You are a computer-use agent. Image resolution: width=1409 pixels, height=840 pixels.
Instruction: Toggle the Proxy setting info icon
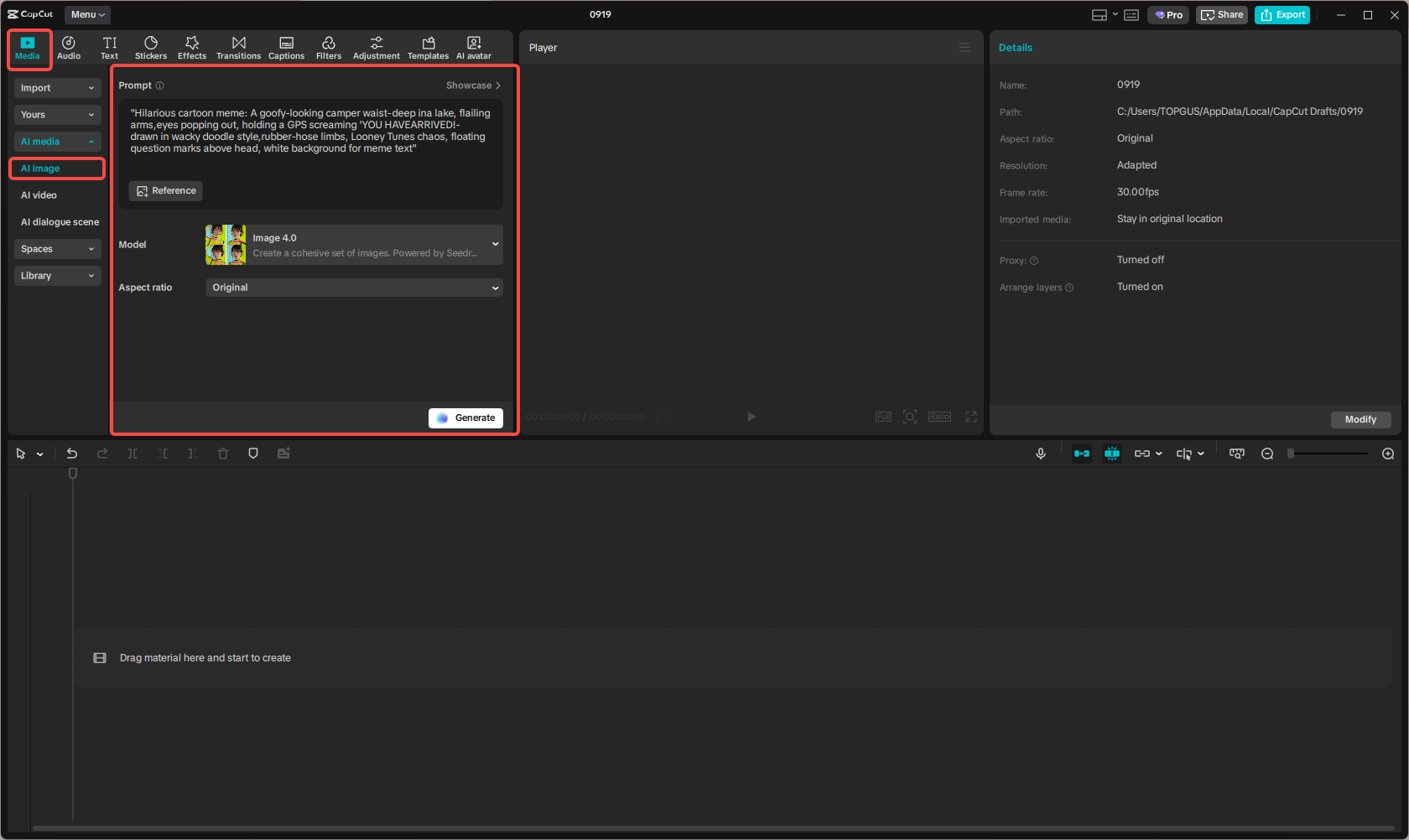pyautogui.click(x=1035, y=261)
